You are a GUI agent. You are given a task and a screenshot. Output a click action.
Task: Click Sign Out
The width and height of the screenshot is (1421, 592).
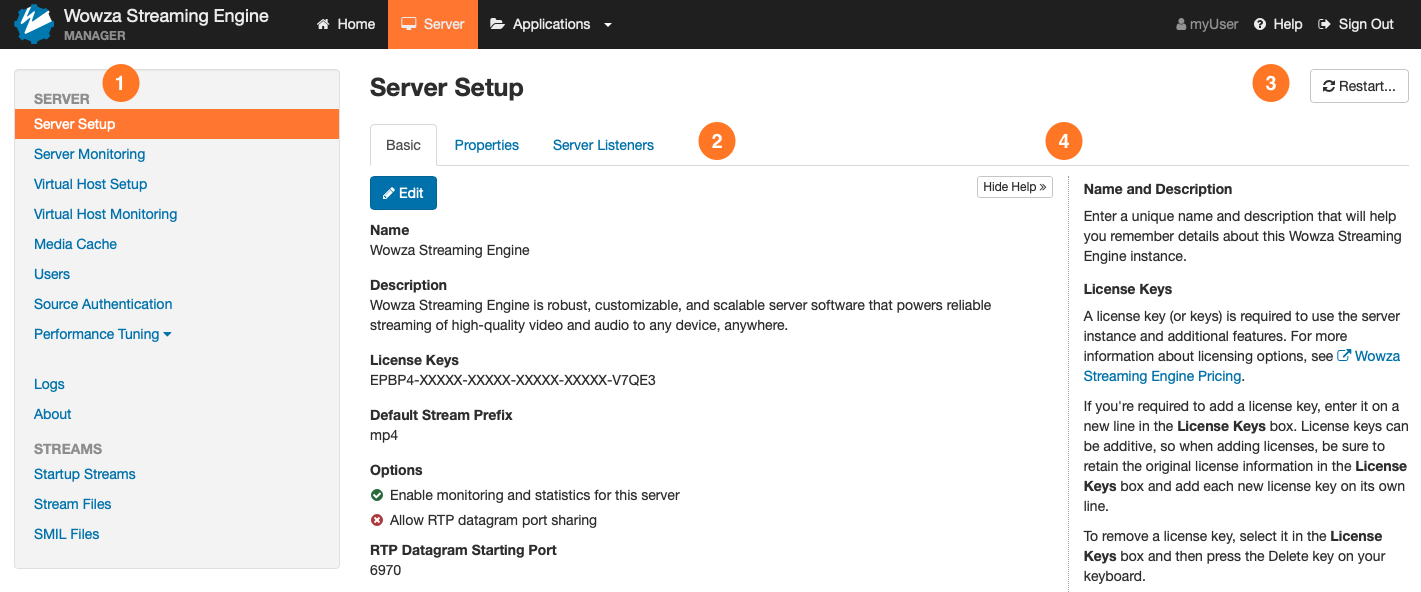[x=1356, y=24]
